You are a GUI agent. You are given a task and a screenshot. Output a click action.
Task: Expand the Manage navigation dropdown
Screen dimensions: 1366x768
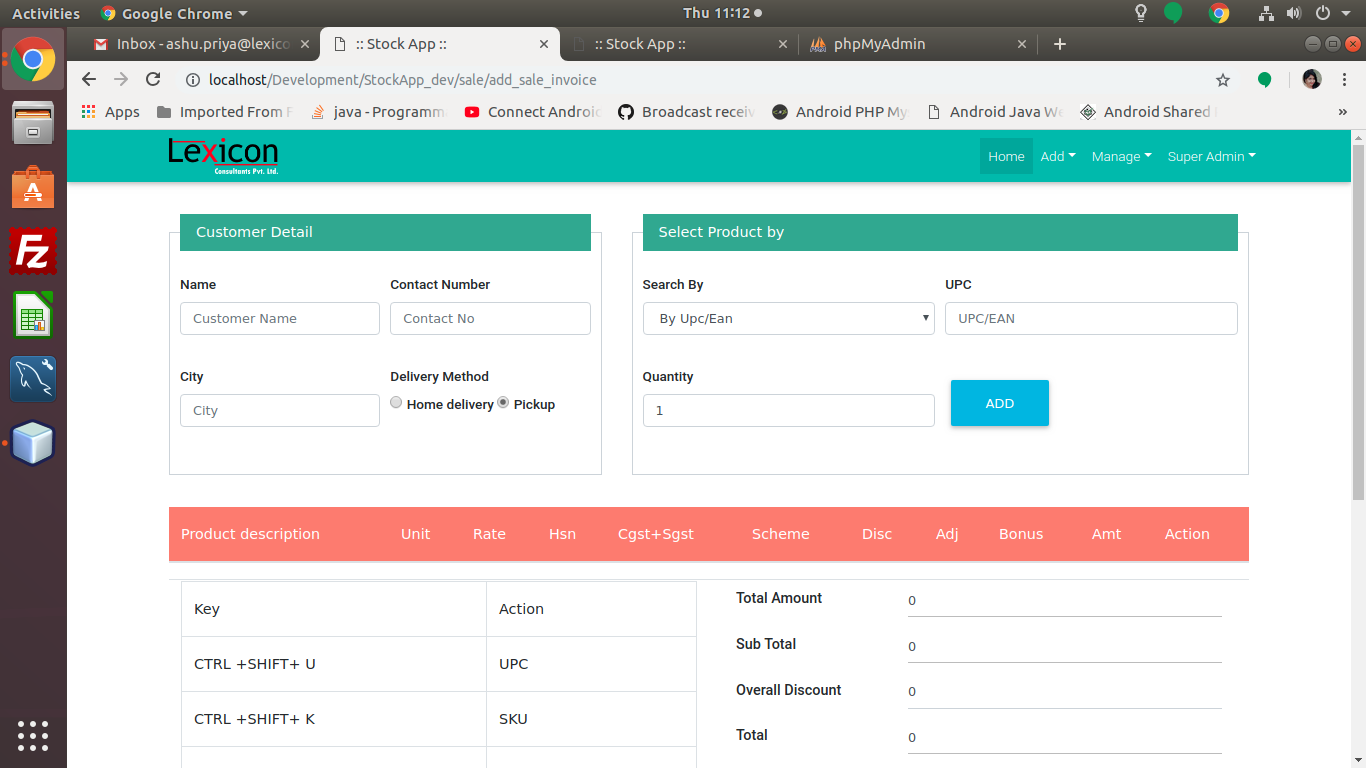tap(1121, 156)
